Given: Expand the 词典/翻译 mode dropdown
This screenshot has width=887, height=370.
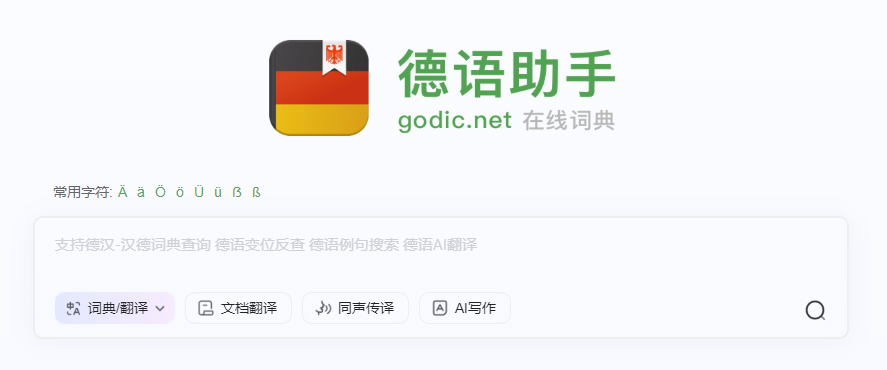Looking at the screenshot, I should coord(115,308).
